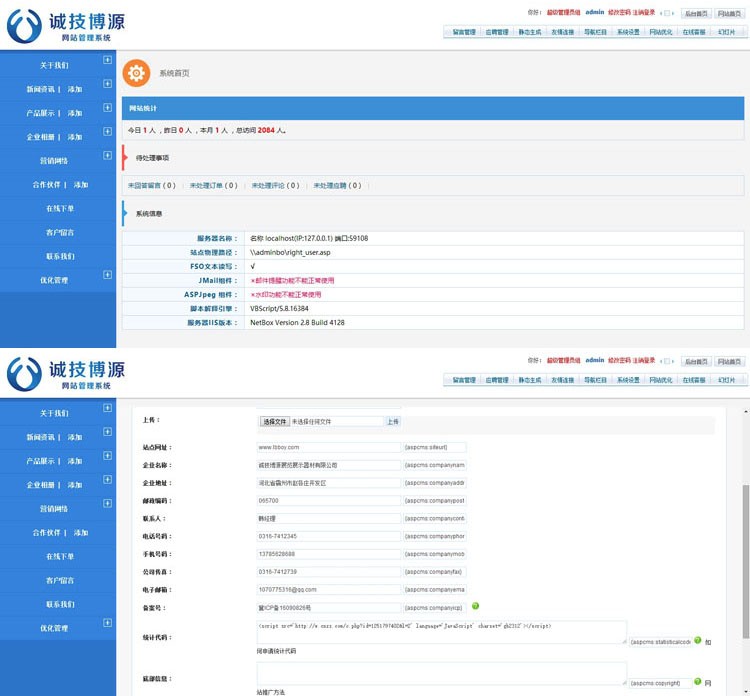Open the 未处理订单 link
The width and height of the screenshot is (750, 696).
click(213, 185)
